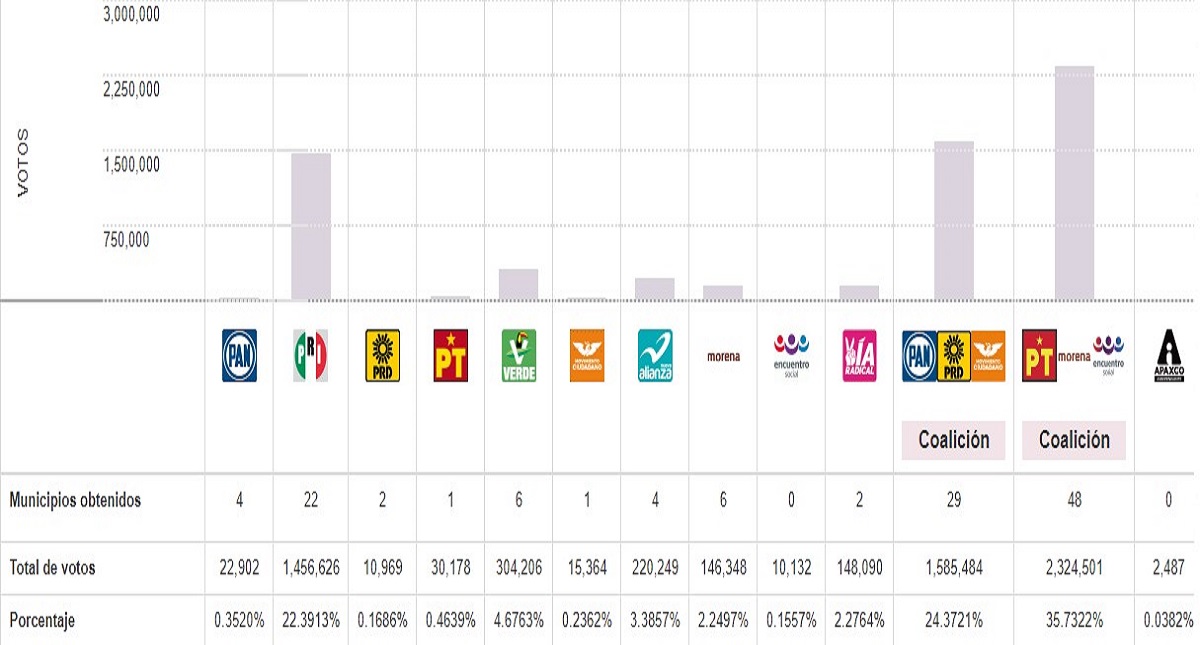Click the standalone Movimiento Ciudadano logo
The height and width of the screenshot is (645, 1200).
pos(586,356)
